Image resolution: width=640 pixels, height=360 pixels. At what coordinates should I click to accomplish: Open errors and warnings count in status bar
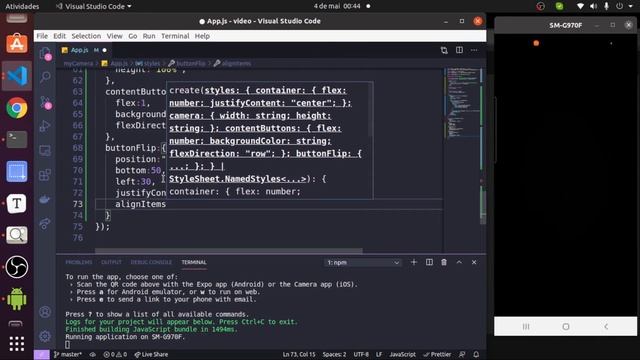point(115,354)
